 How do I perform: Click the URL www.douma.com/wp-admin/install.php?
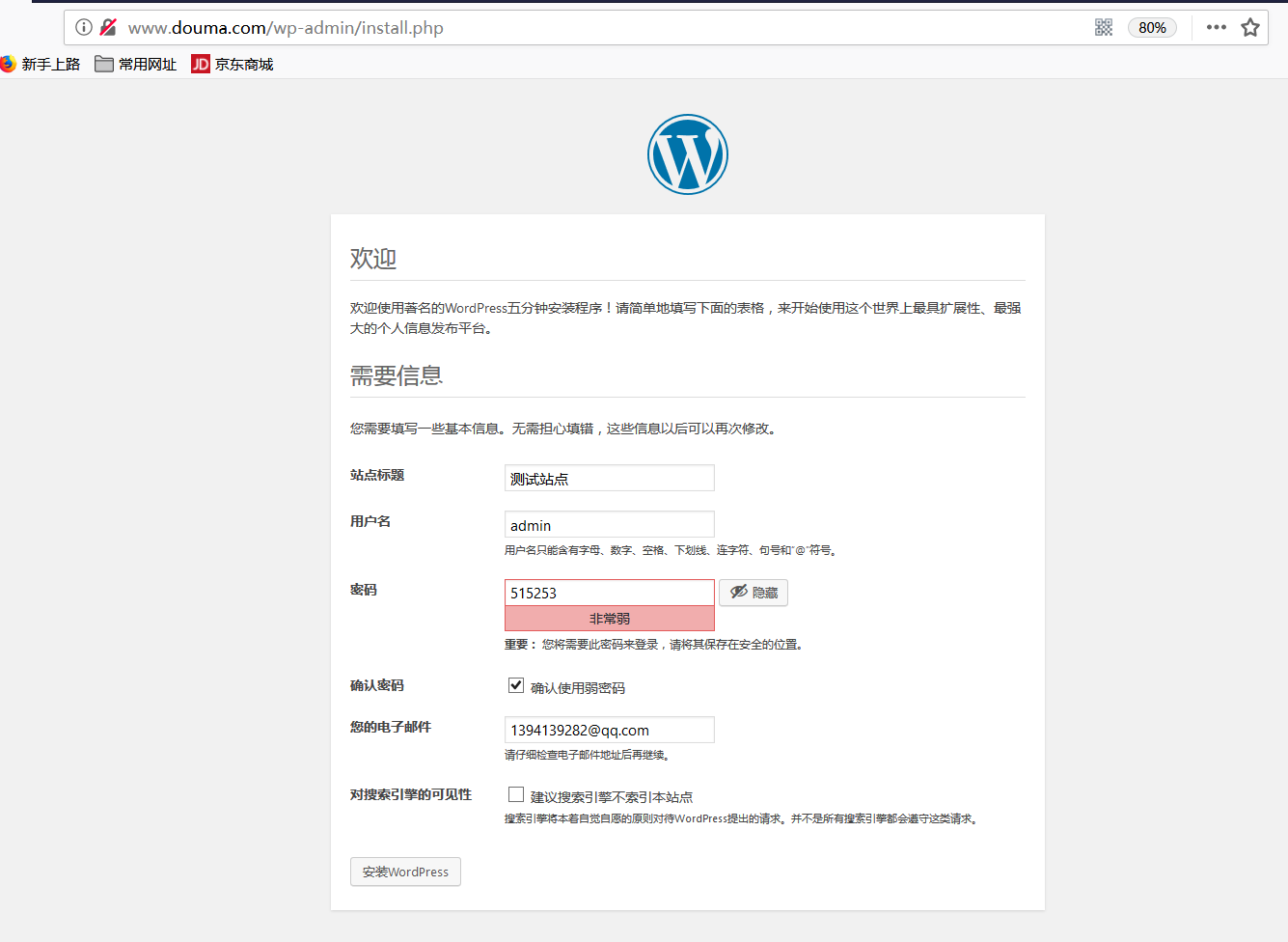click(x=286, y=28)
